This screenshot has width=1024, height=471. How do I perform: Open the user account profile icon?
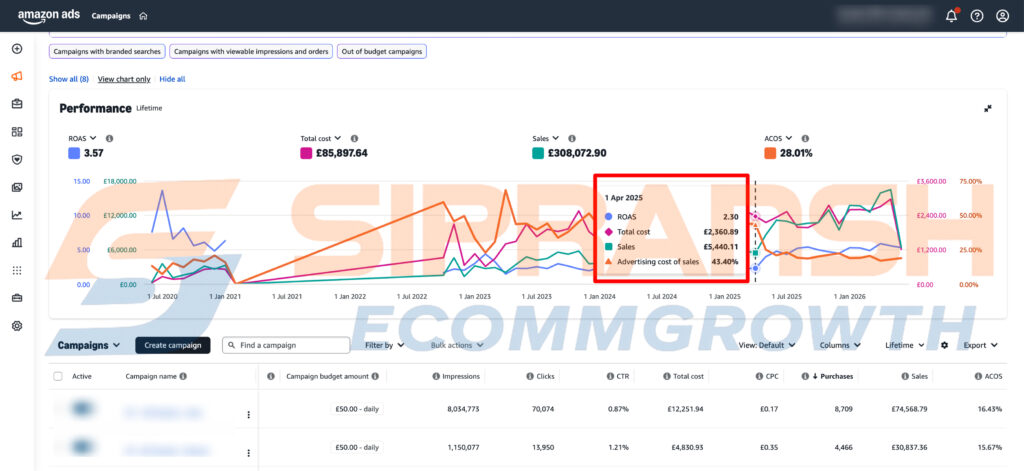1002,16
